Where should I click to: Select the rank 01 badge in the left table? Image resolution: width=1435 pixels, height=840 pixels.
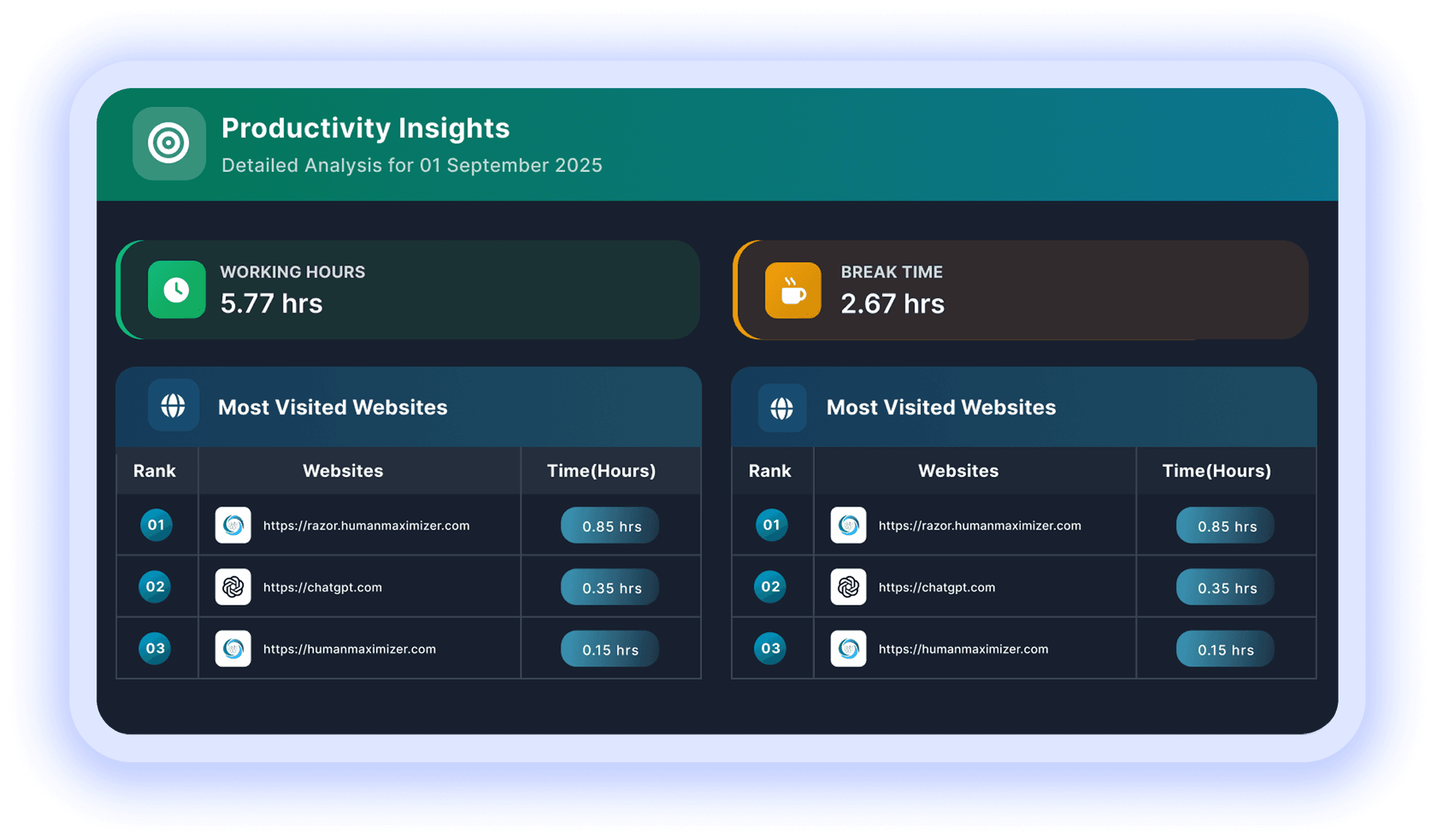click(x=155, y=525)
